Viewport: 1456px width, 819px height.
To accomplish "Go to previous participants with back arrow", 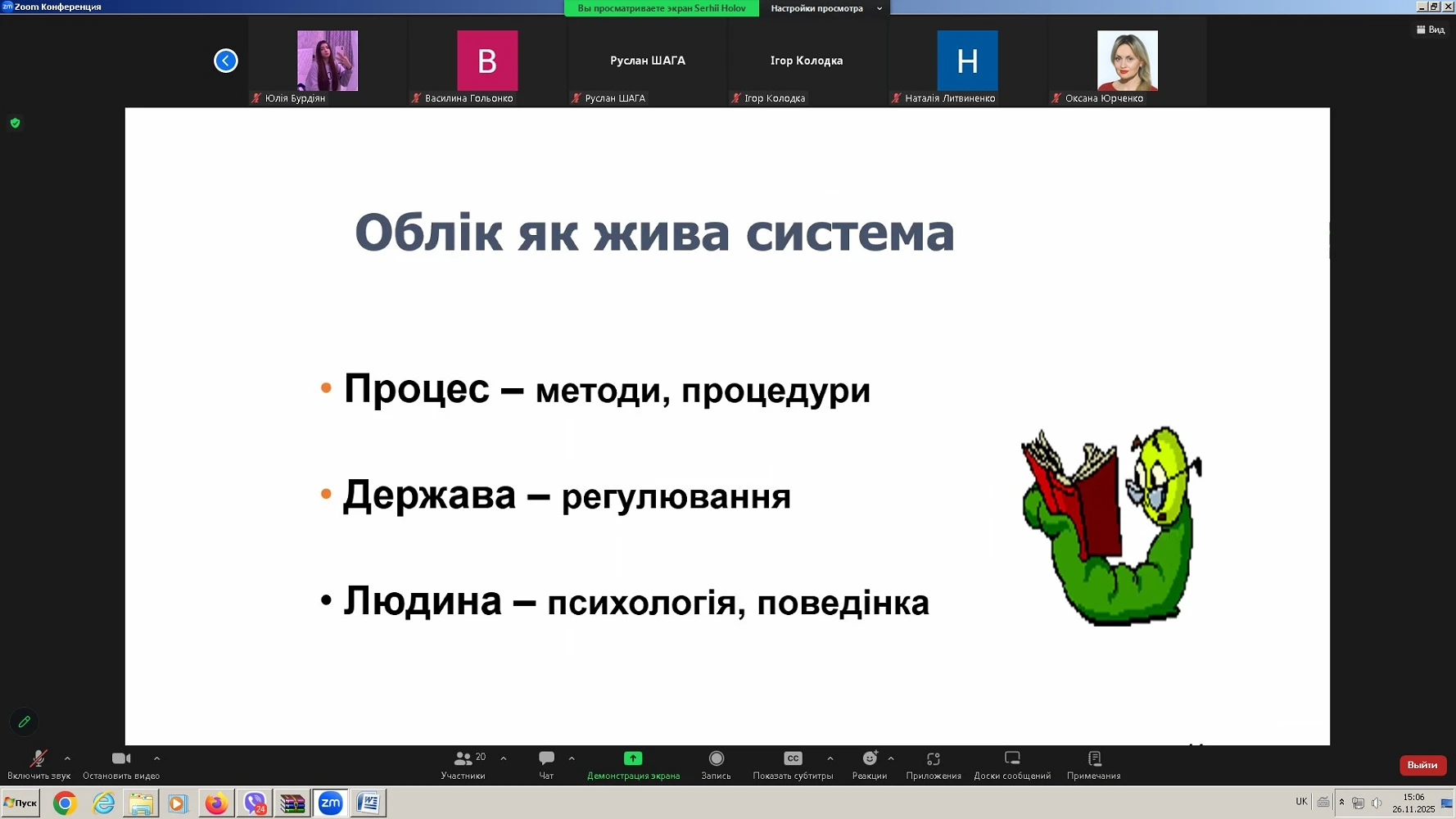I will (226, 61).
